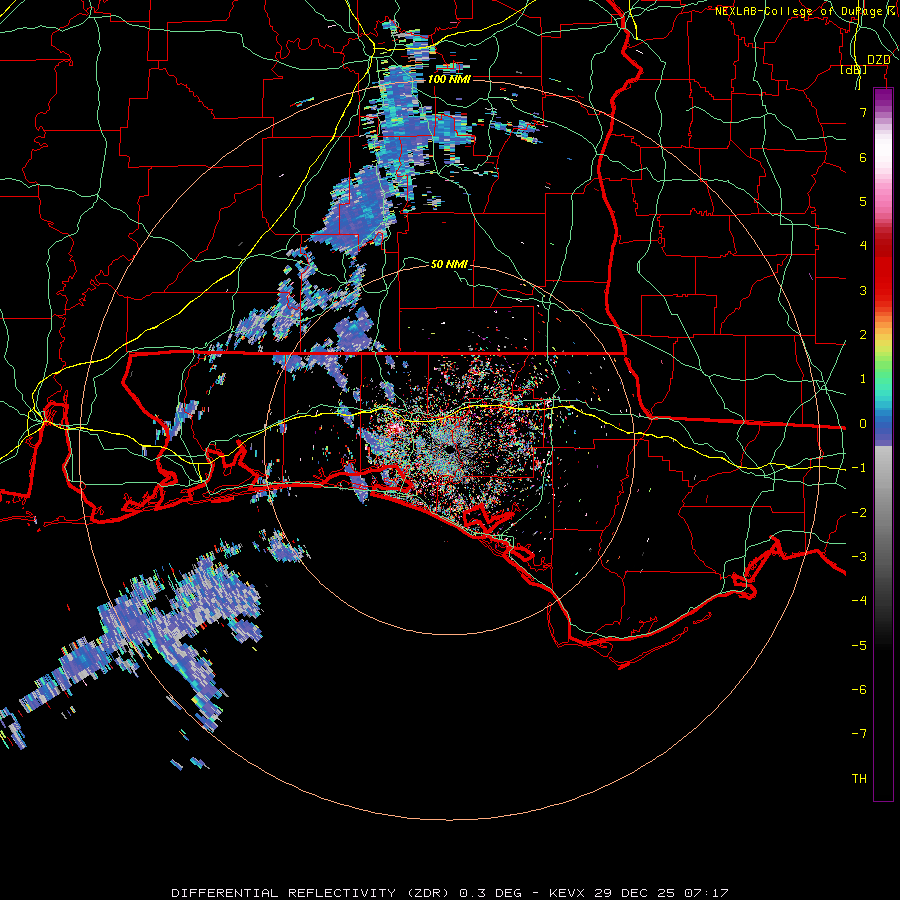Screen dimensions: 900x900
Task: Click the KEVX station identifier
Action: (567, 893)
